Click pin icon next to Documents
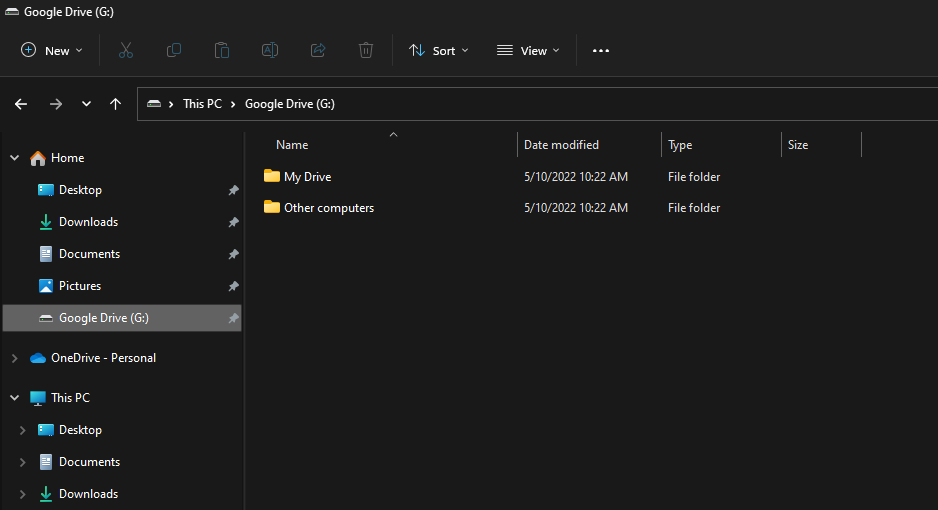 pos(233,254)
